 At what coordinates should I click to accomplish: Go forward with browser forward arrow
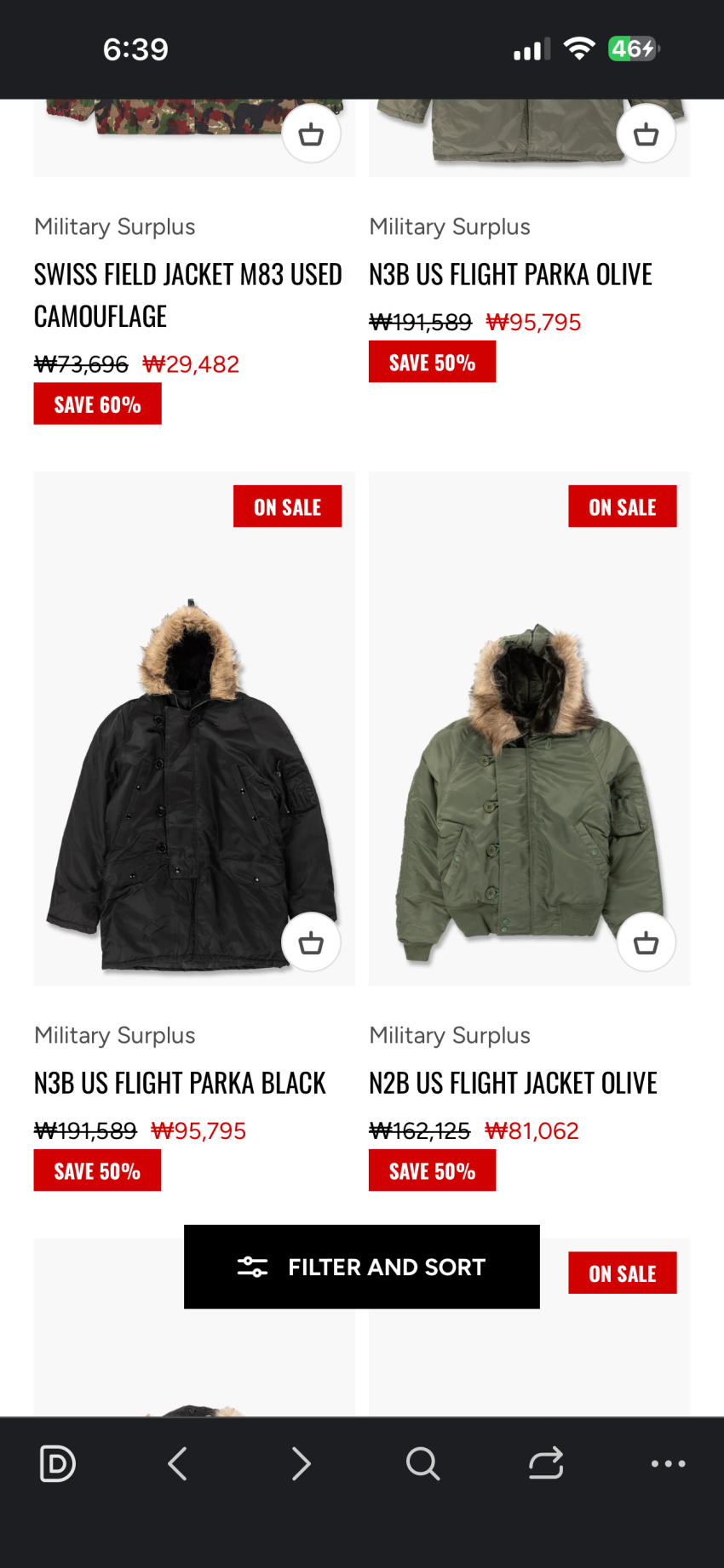click(x=301, y=1463)
